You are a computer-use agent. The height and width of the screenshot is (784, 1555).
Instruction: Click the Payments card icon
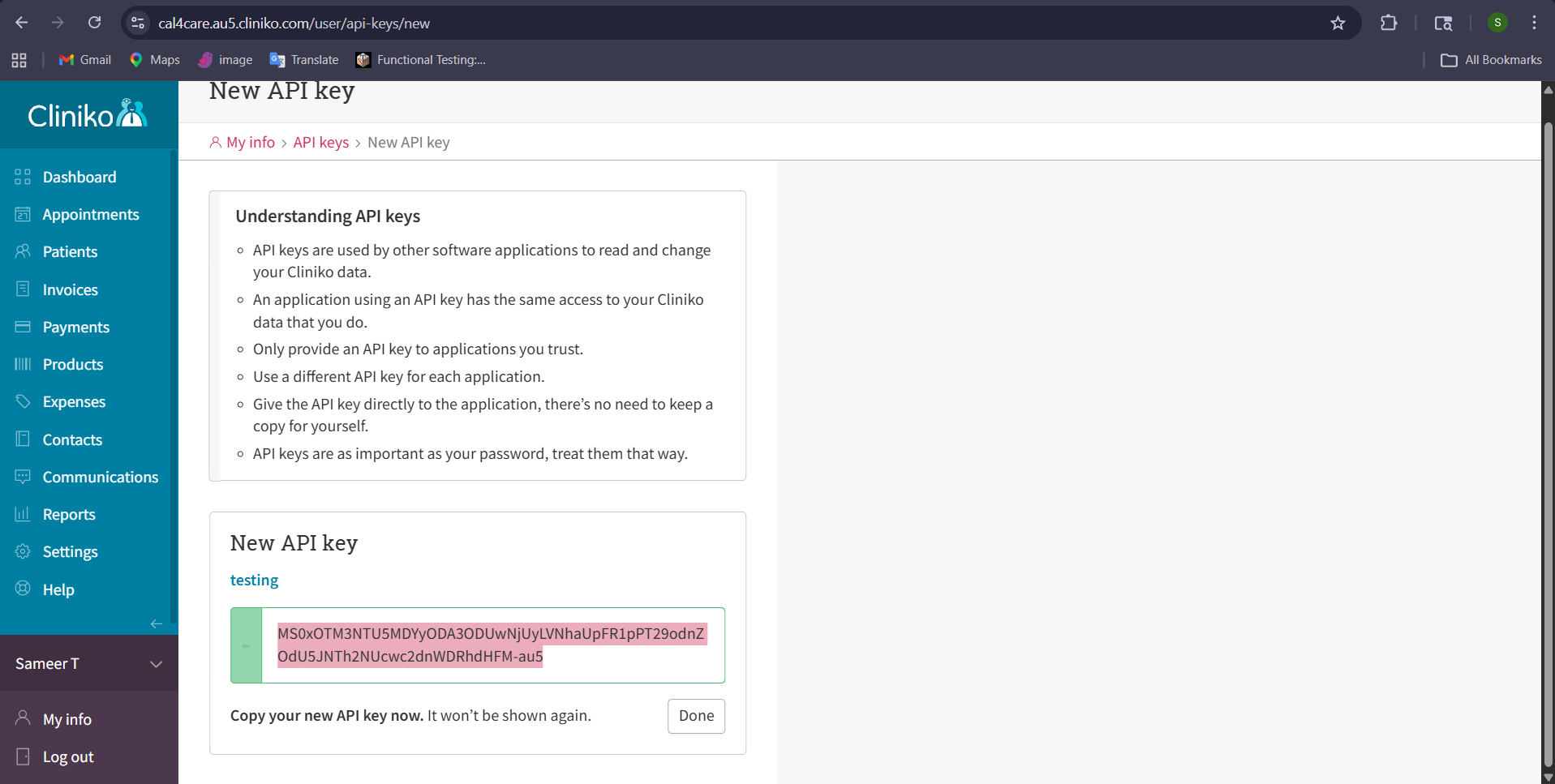click(23, 327)
